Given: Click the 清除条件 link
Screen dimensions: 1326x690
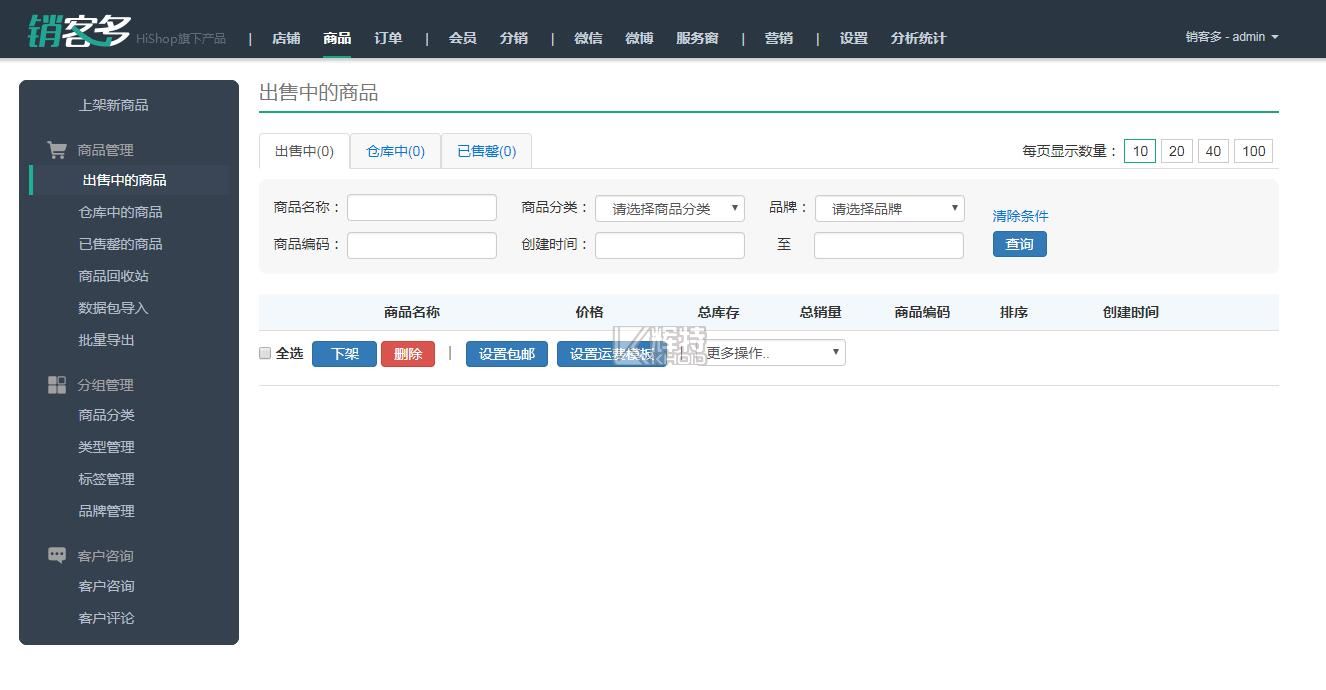Looking at the screenshot, I should point(1020,216).
